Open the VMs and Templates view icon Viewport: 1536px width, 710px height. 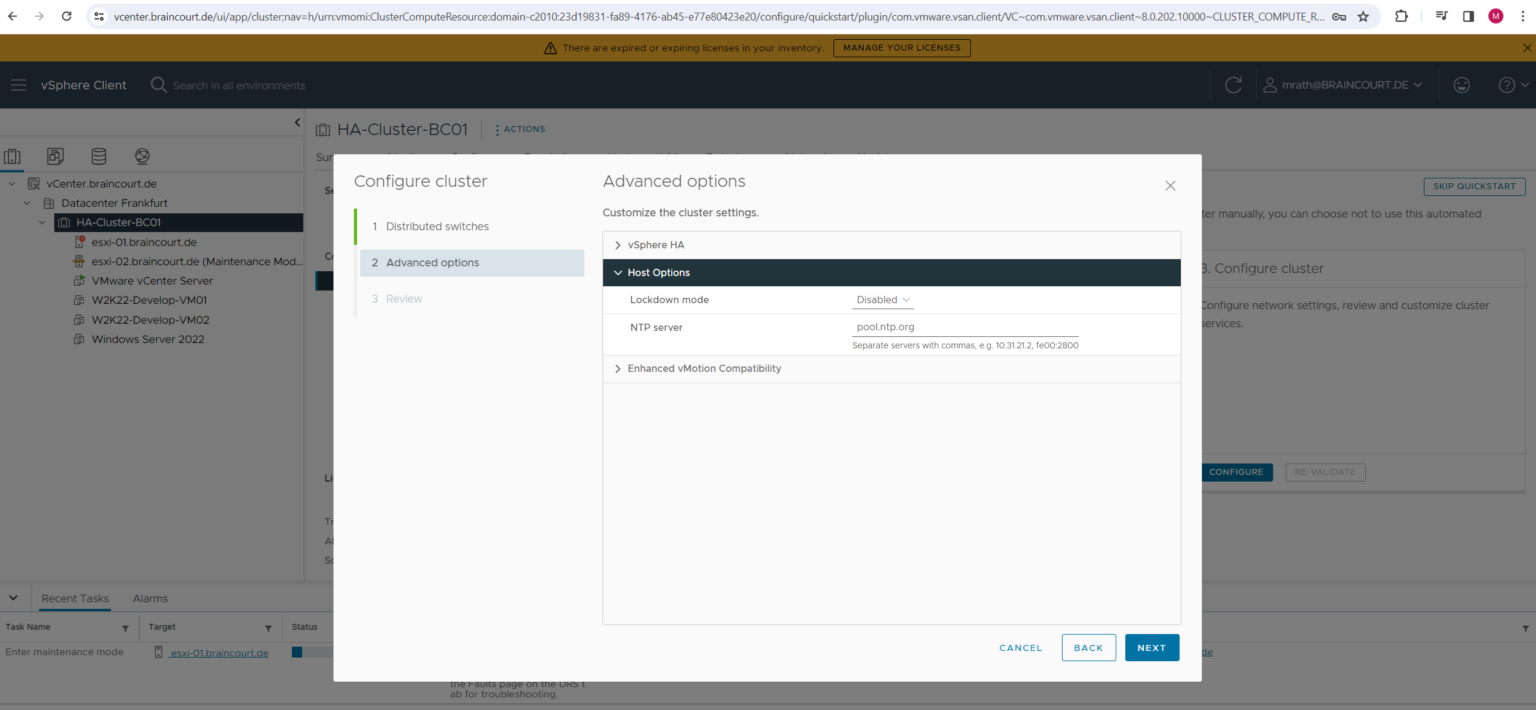(55, 156)
